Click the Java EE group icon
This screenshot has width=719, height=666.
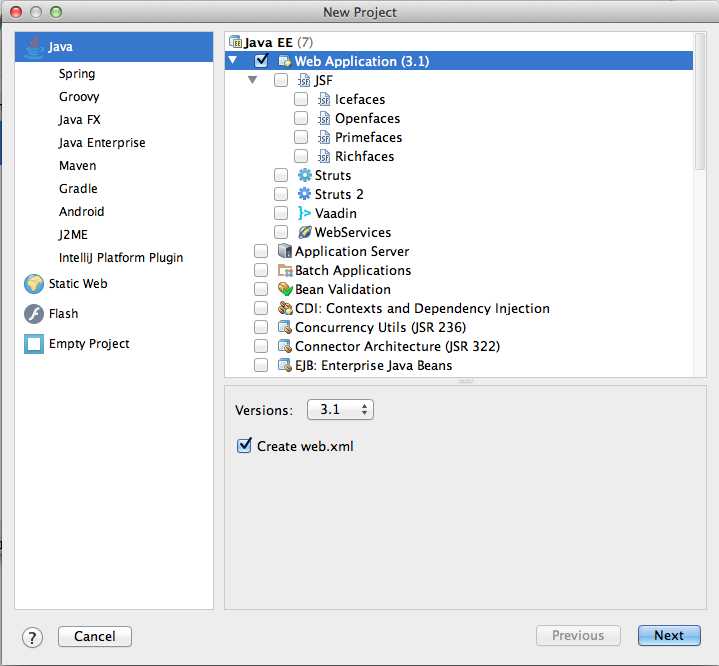pos(235,42)
